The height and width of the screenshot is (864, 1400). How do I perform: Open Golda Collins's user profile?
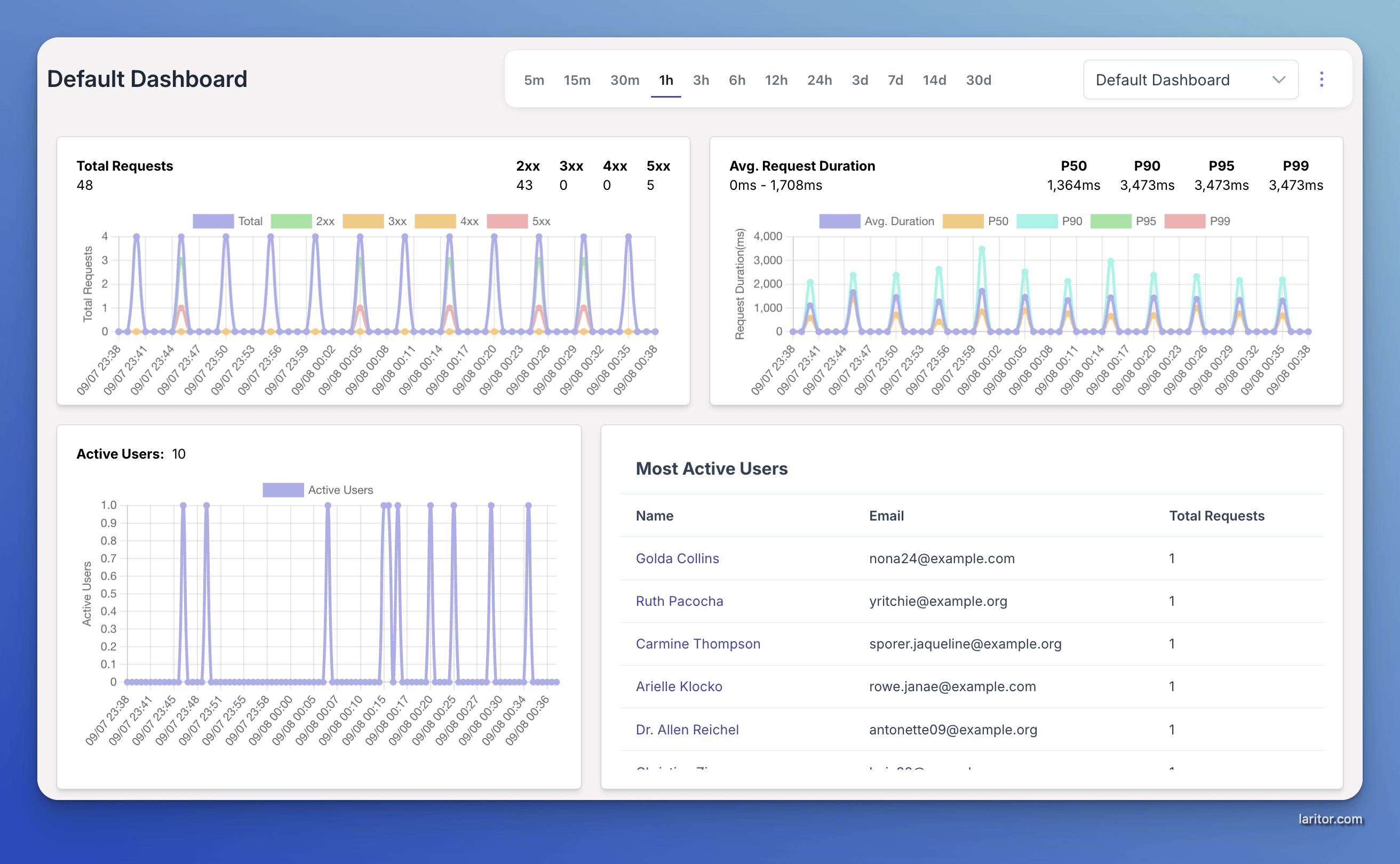(x=678, y=558)
